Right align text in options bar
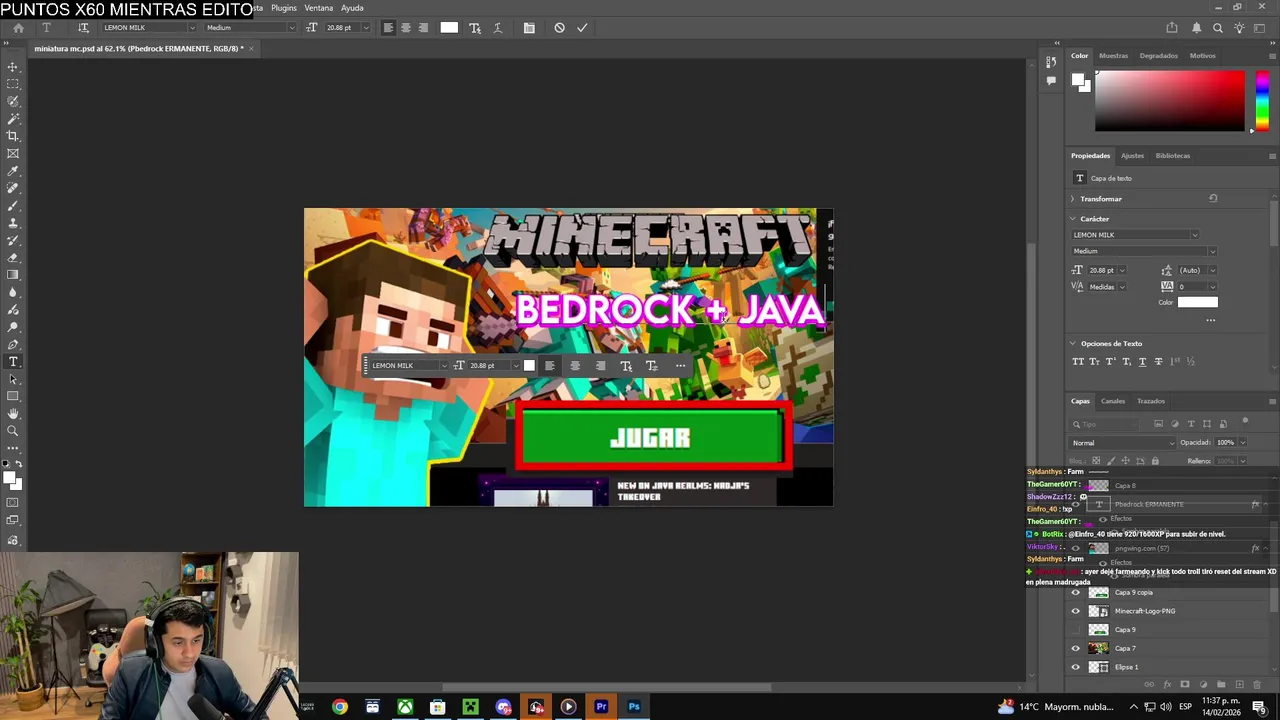The width and height of the screenshot is (1280, 720). (423, 28)
